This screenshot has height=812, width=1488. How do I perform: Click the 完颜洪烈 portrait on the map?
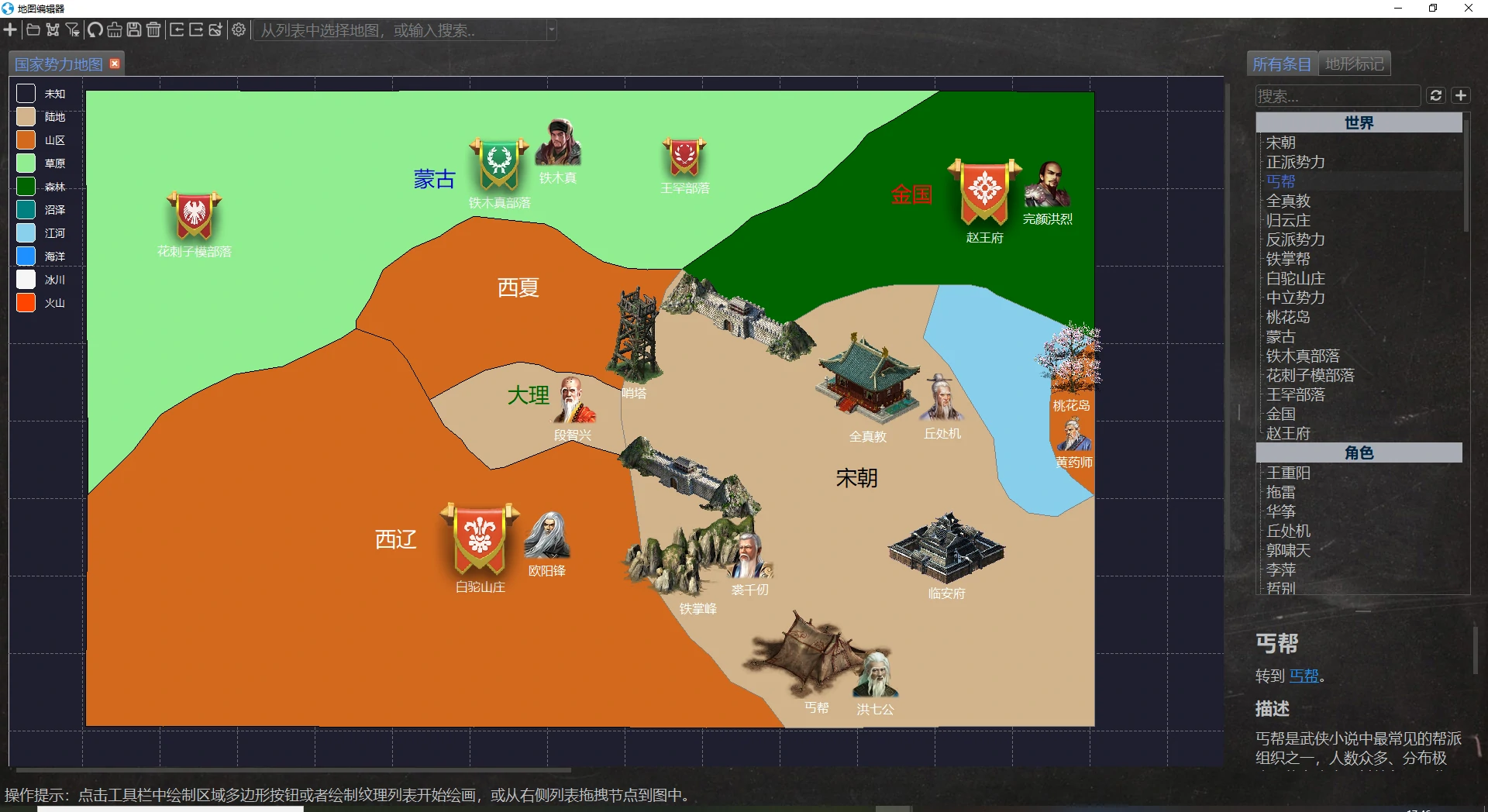pos(1048,185)
